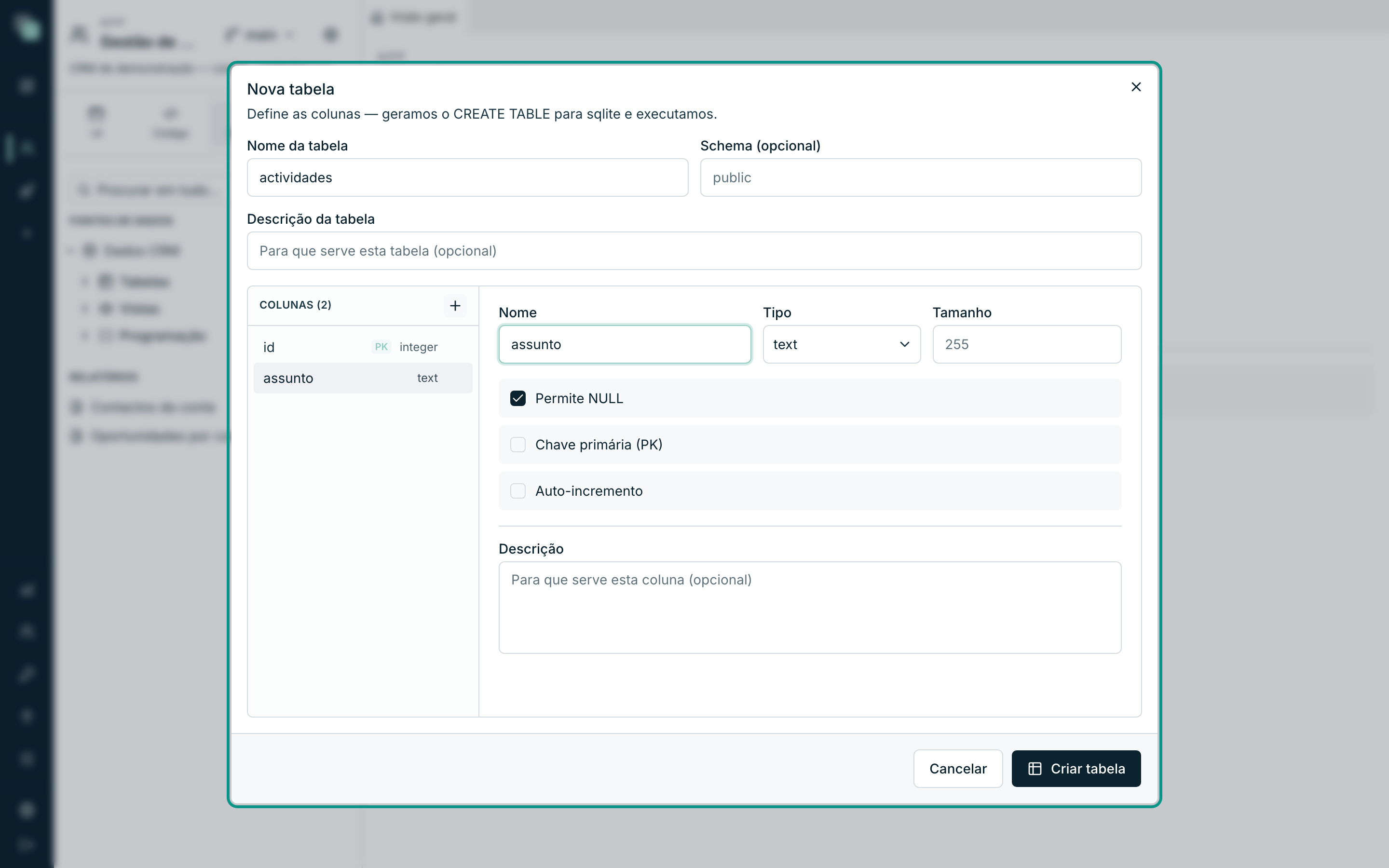The width and height of the screenshot is (1389, 868).
Task: Close the Nova tabela dialog
Action: 1135,87
